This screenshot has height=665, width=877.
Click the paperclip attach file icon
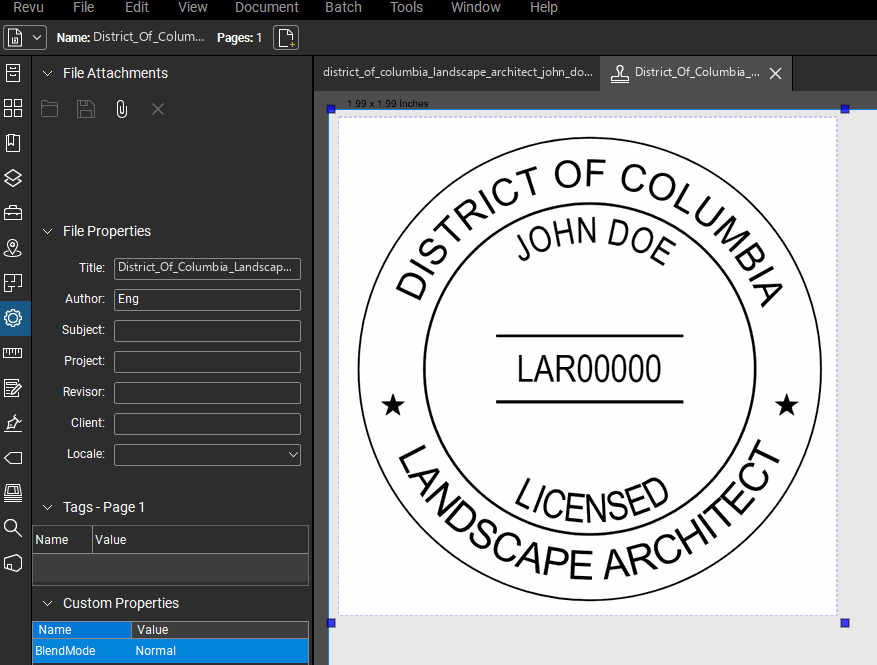[x=121, y=109]
